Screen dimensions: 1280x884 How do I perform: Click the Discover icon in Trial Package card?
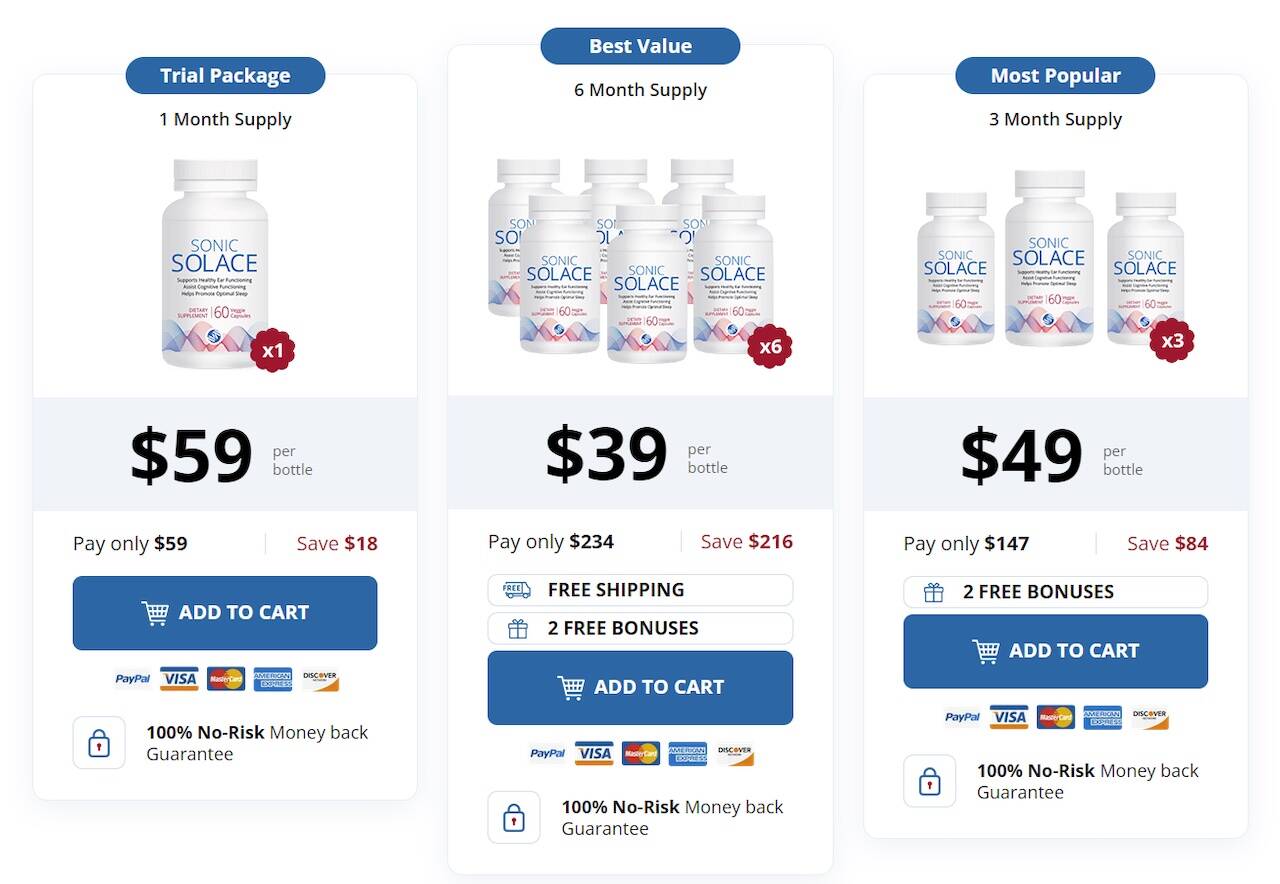[x=320, y=679]
